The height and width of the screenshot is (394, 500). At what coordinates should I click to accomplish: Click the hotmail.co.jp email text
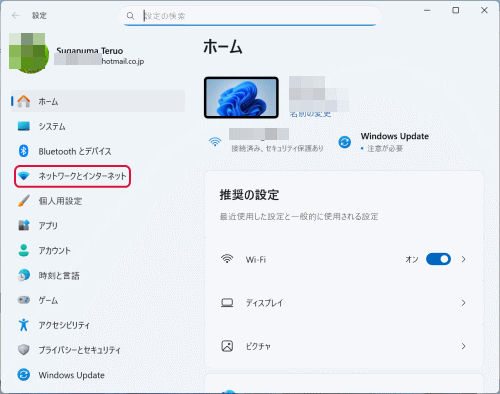coord(123,61)
